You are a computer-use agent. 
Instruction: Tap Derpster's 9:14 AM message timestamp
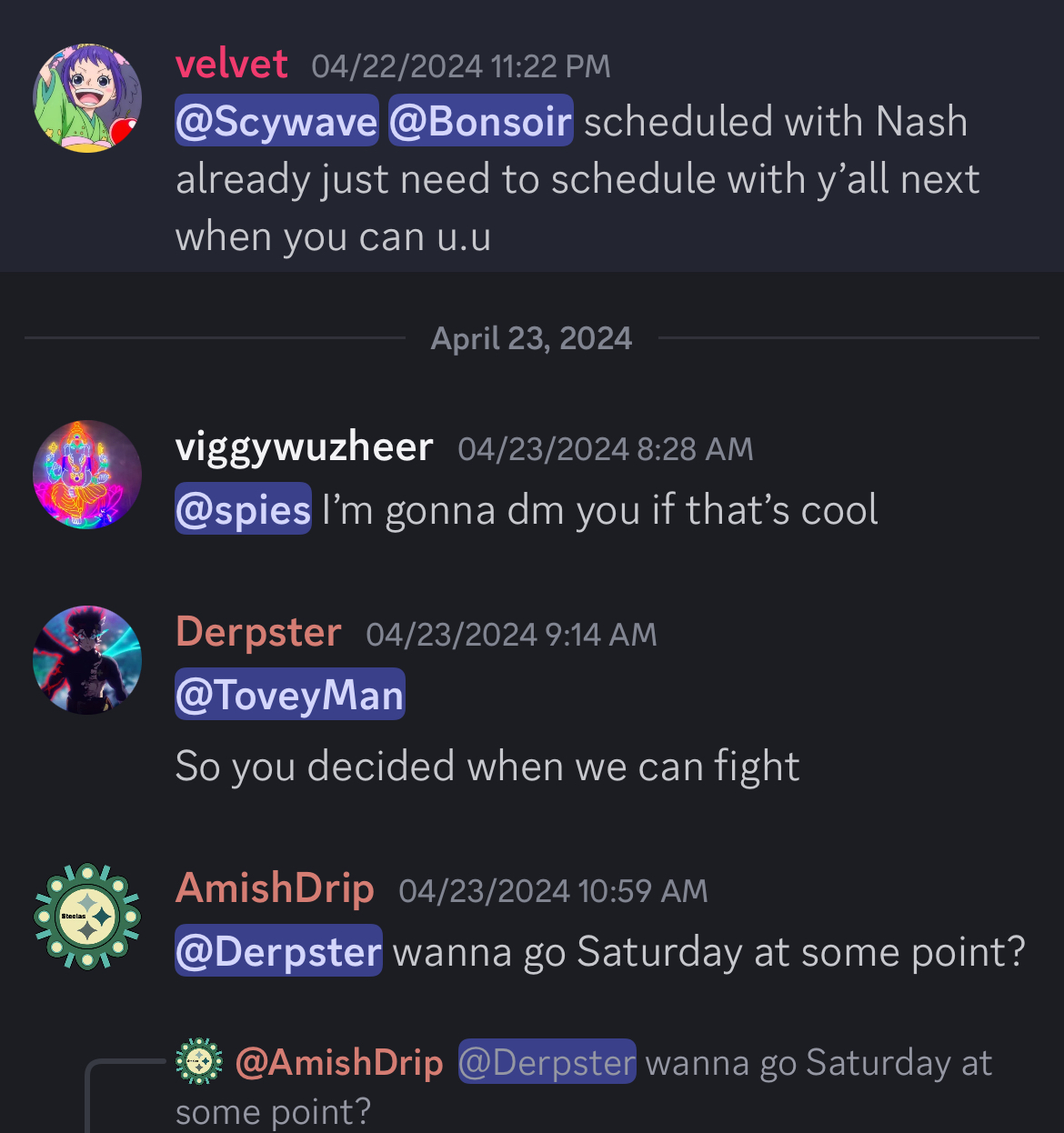coord(511,635)
